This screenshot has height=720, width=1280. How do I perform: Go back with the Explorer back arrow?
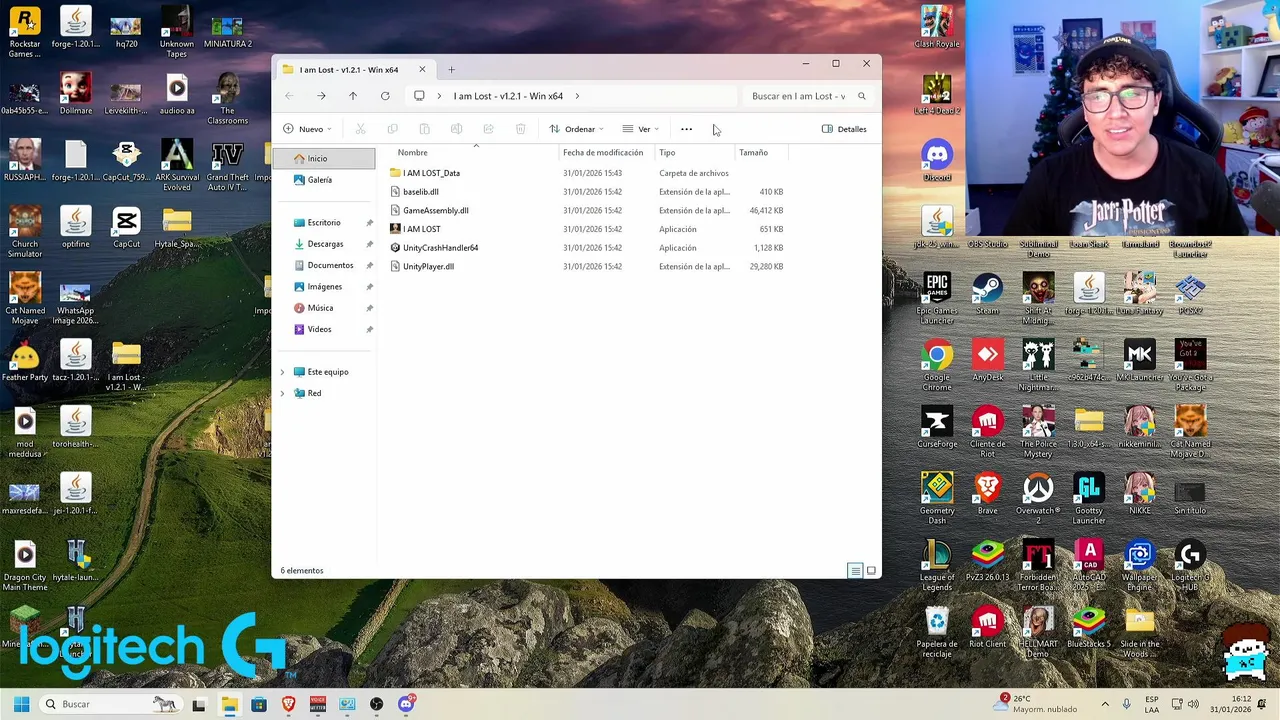pyautogui.click(x=289, y=96)
